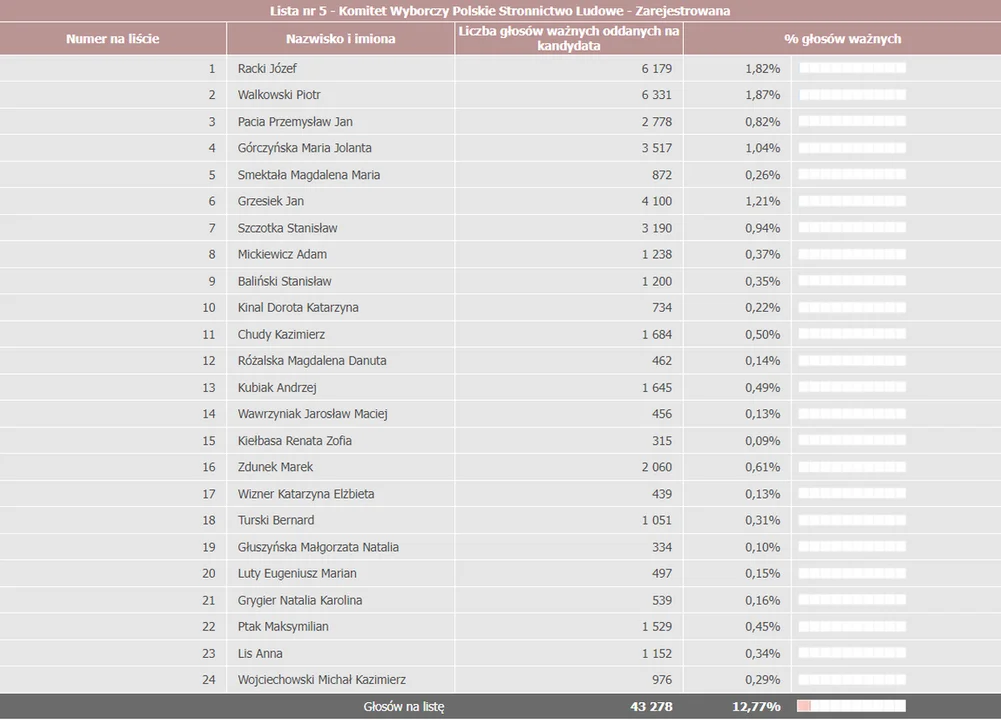Viewport: 1001px width, 720px height.
Task: Select candidate name Baliński Stanisław
Action: click(285, 281)
